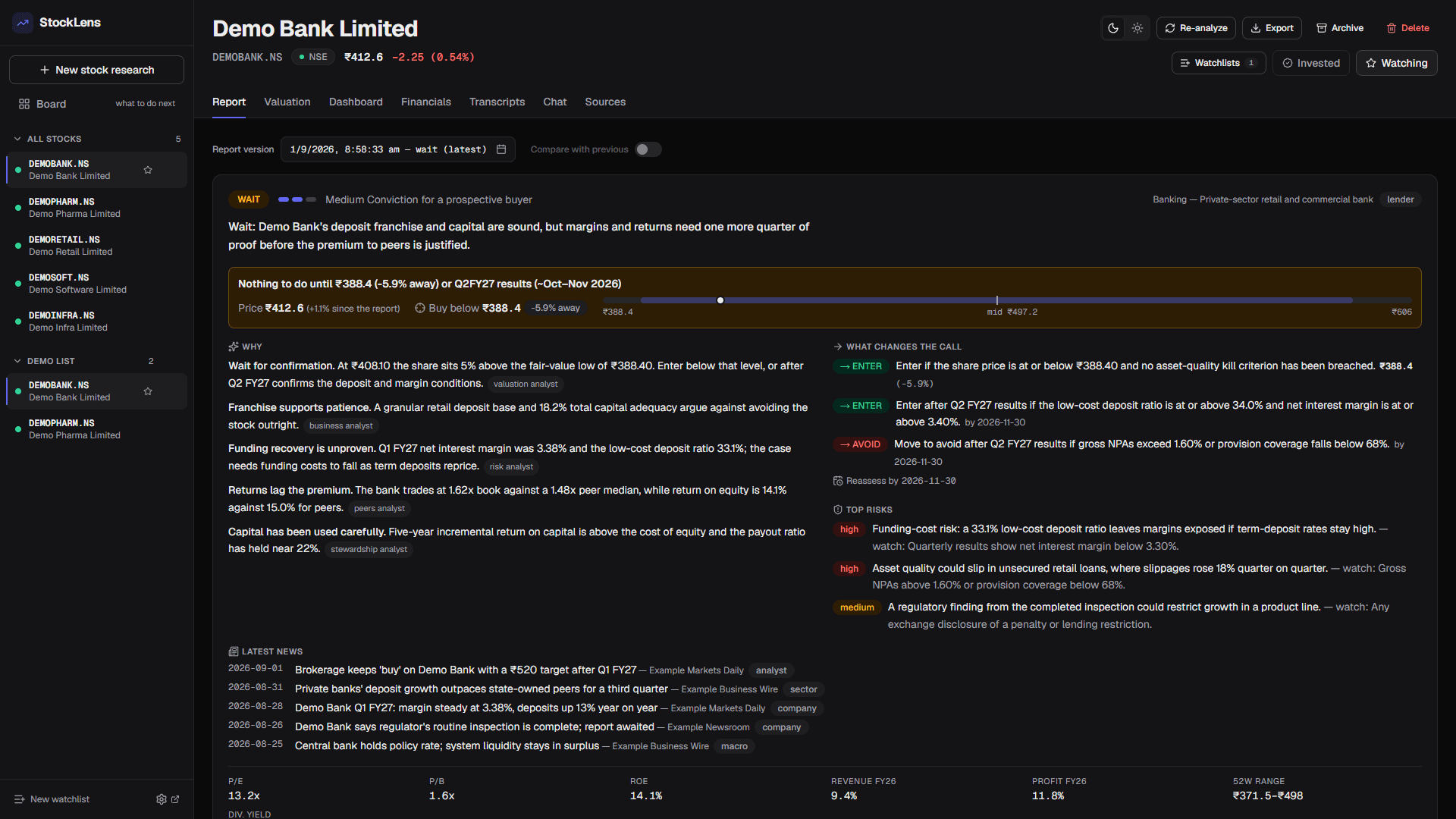The width and height of the screenshot is (1456, 819).
Task: Click the settings gear near New watchlist
Action: [161, 799]
